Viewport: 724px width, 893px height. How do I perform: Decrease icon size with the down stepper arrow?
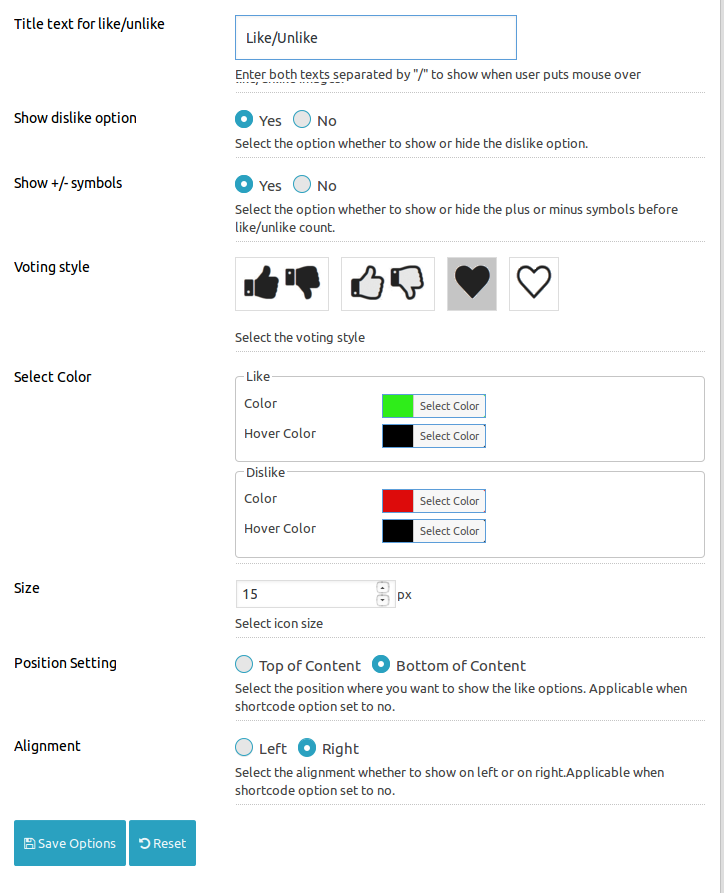pos(383,600)
